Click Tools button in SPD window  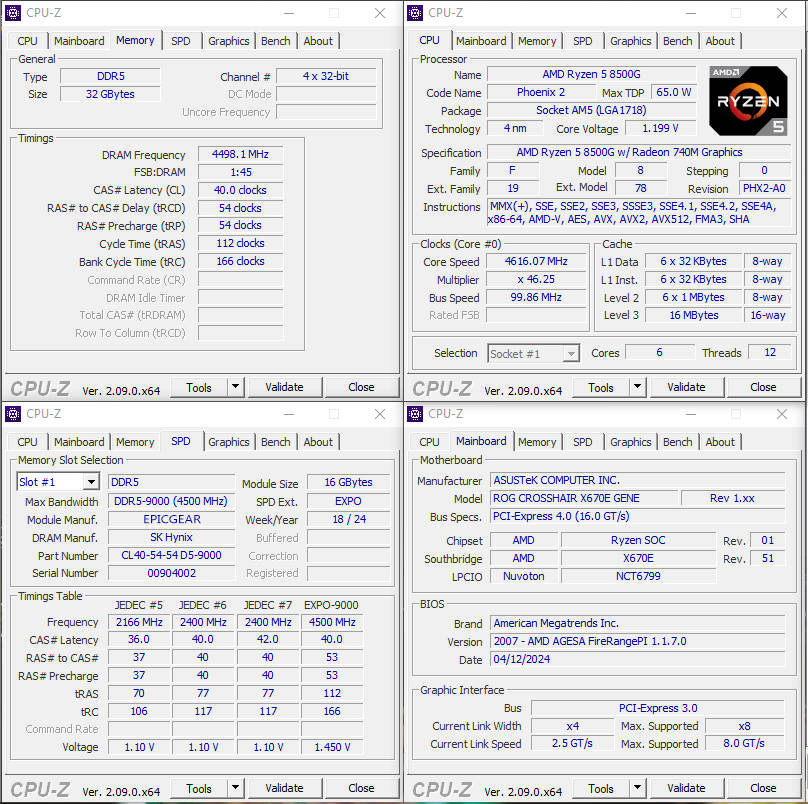pos(199,788)
